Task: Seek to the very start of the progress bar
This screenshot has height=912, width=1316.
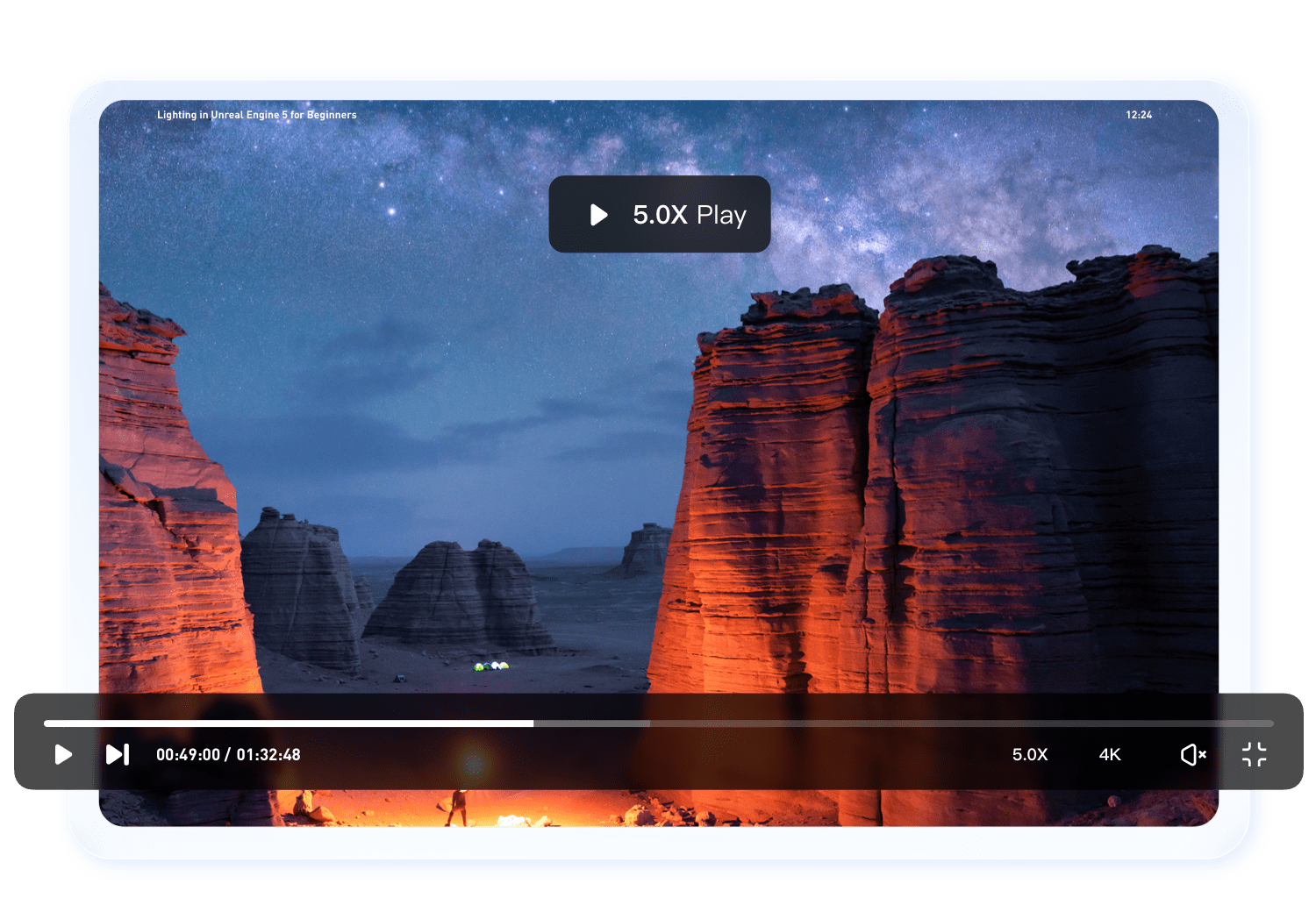Action: coord(46,723)
